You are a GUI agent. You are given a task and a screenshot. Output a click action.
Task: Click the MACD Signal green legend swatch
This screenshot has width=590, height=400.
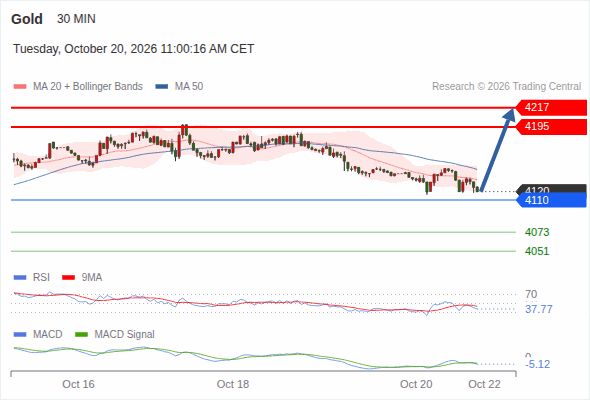81,335
